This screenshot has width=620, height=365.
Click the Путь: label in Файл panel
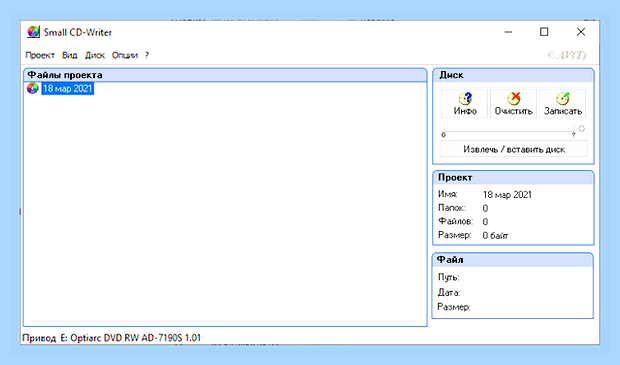coord(448,278)
